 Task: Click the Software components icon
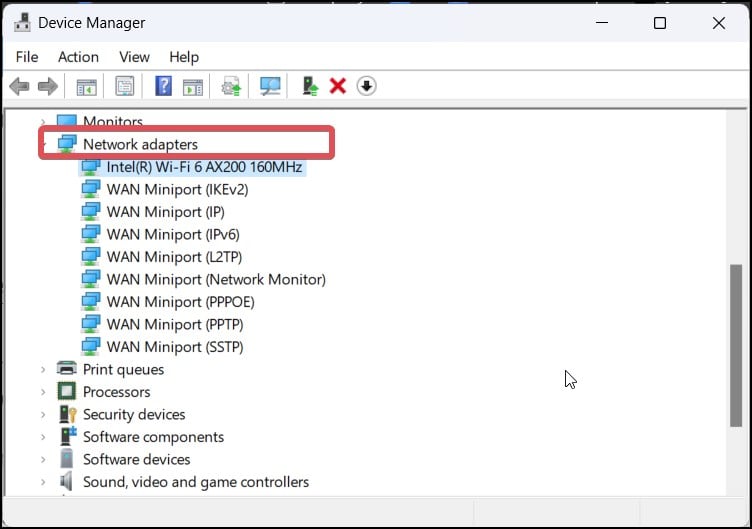(67, 436)
